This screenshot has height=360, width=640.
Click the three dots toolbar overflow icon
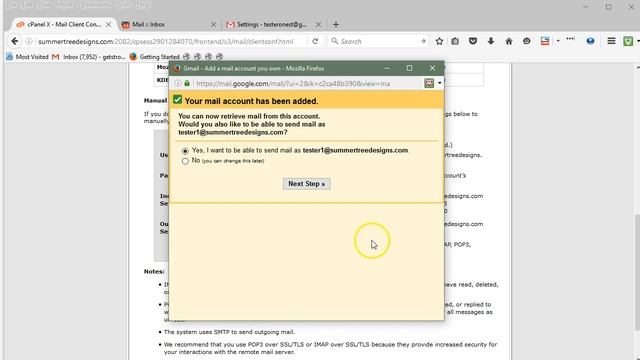pos(571,39)
